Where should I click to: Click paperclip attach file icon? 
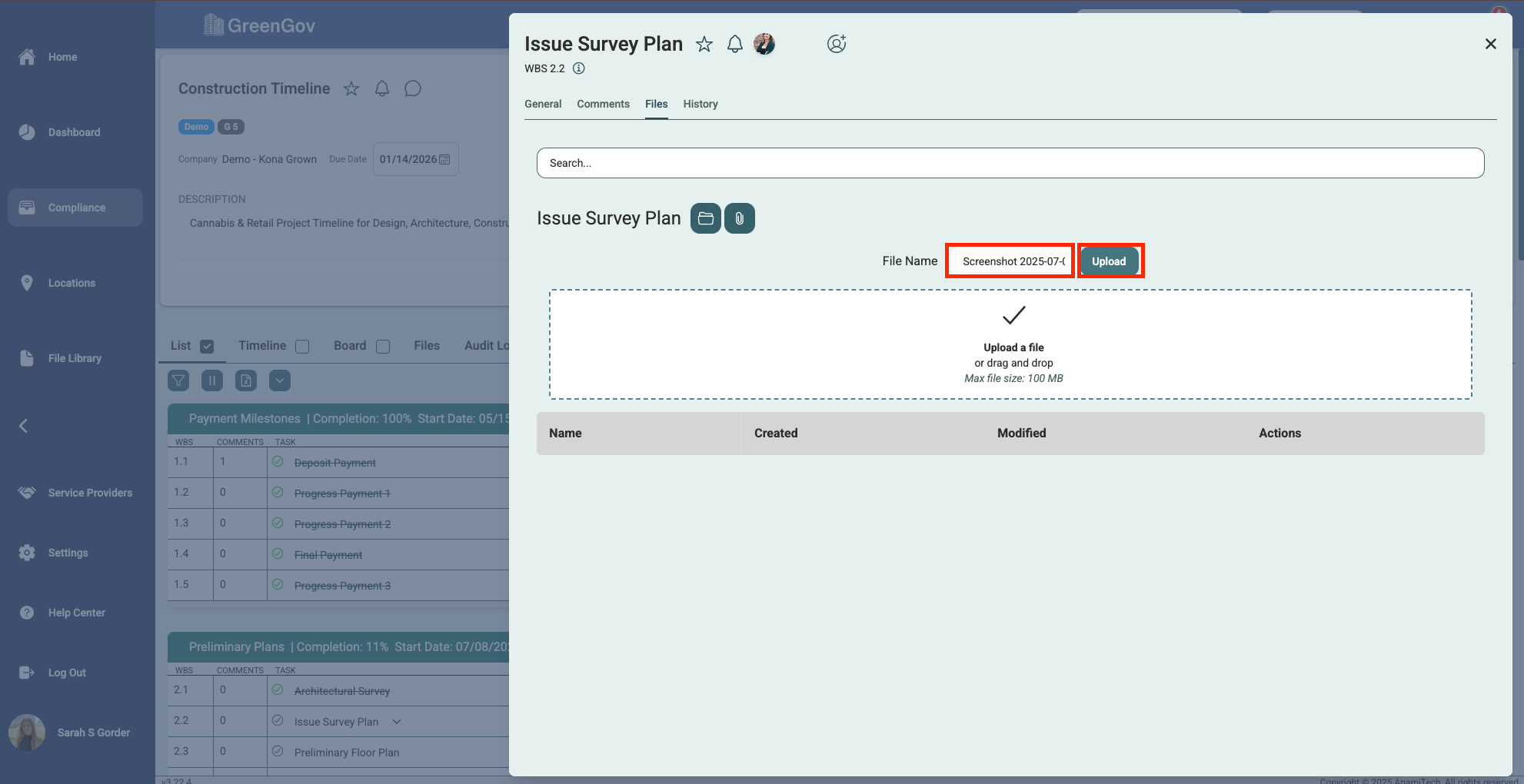(x=740, y=218)
